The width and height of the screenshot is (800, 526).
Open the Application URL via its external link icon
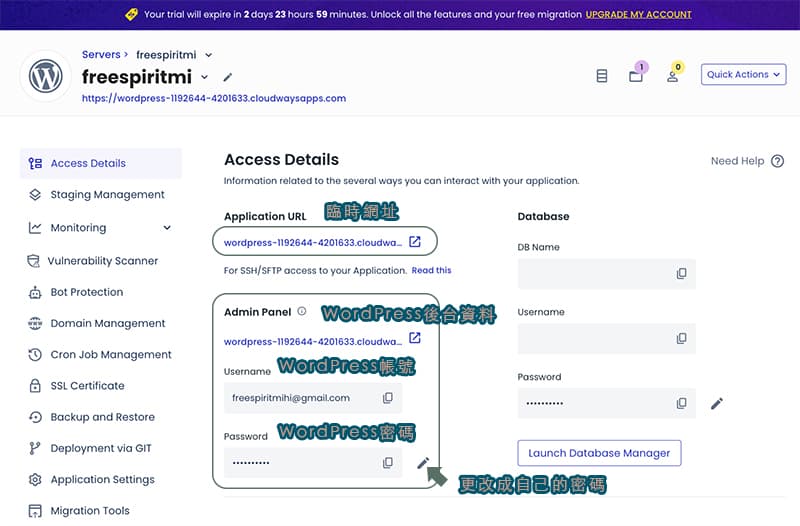tap(415, 241)
